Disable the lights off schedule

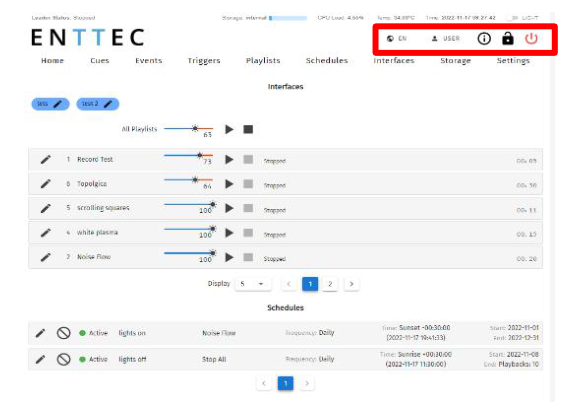pos(64,359)
